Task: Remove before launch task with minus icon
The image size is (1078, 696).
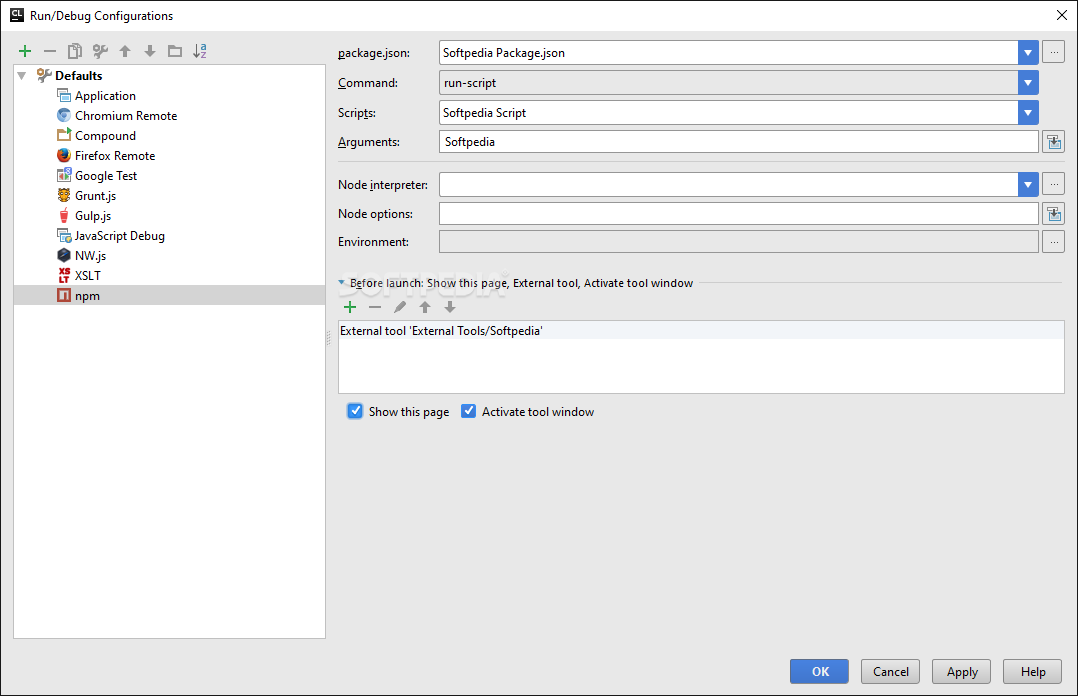Action: pos(375,307)
